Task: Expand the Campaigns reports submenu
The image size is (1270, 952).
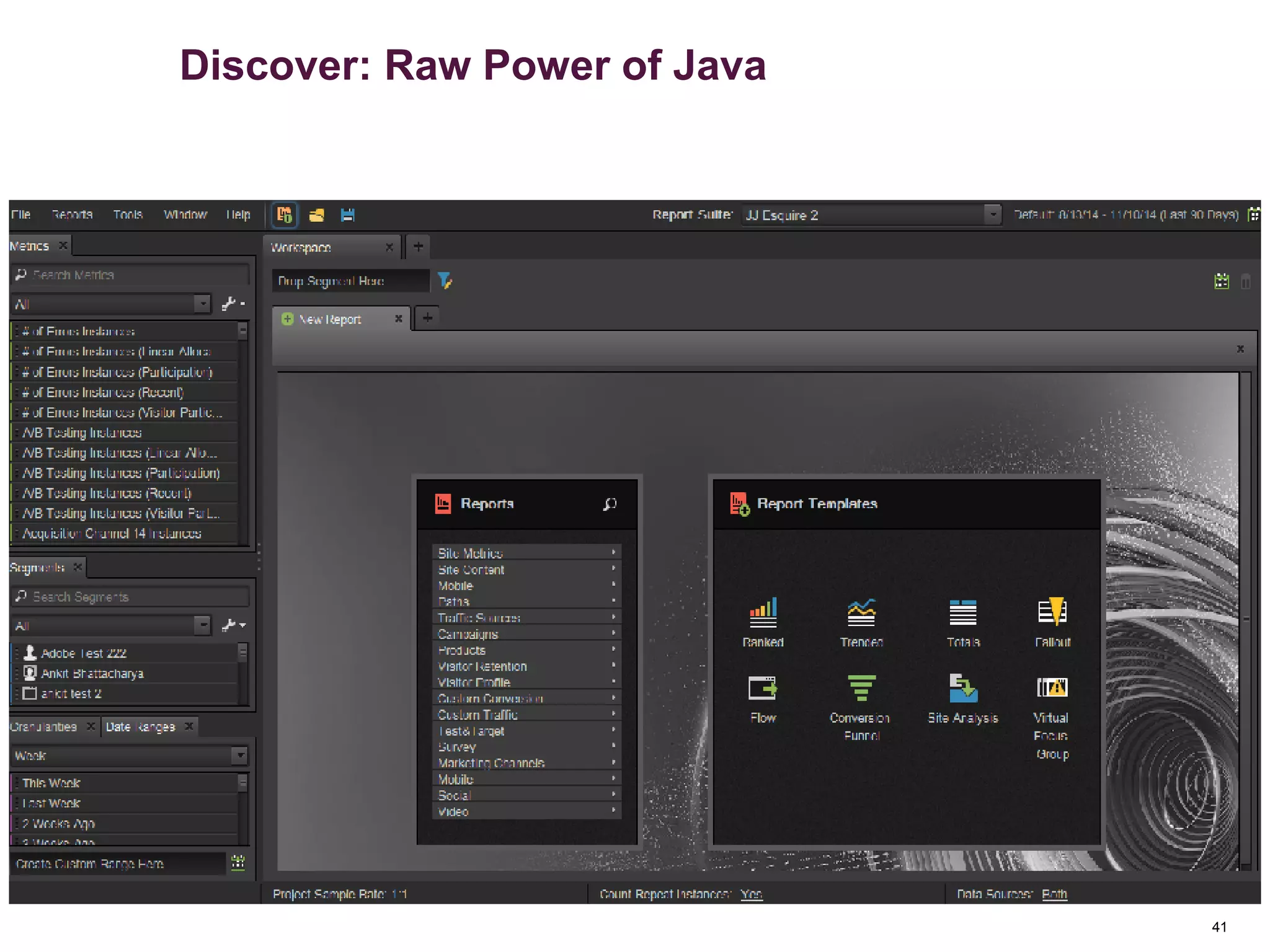Action: point(527,633)
